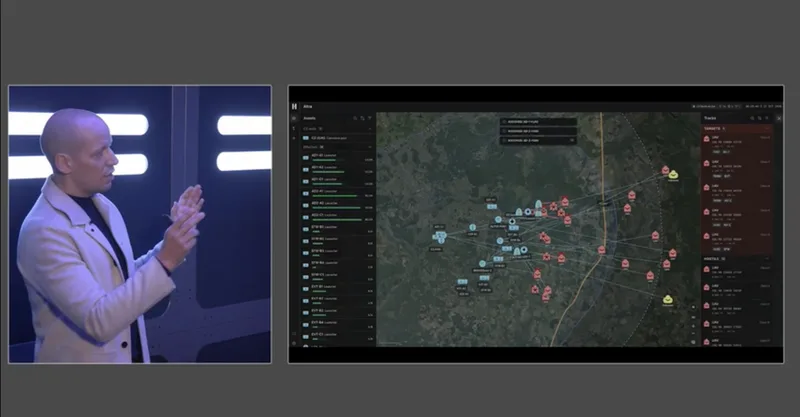Select the first UAV entry under Hostile
The image size is (800, 417).
[x=738, y=272]
